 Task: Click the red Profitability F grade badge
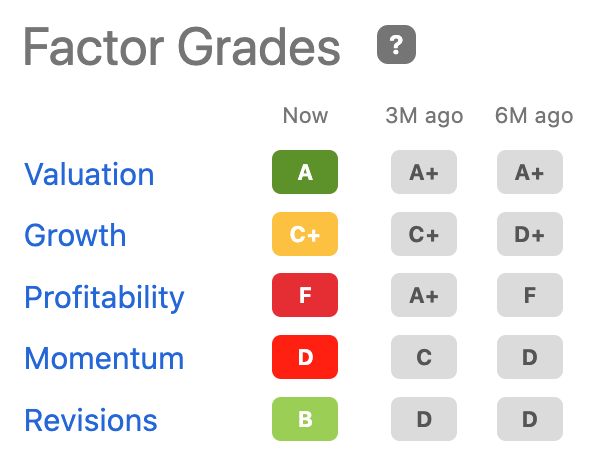(x=305, y=295)
